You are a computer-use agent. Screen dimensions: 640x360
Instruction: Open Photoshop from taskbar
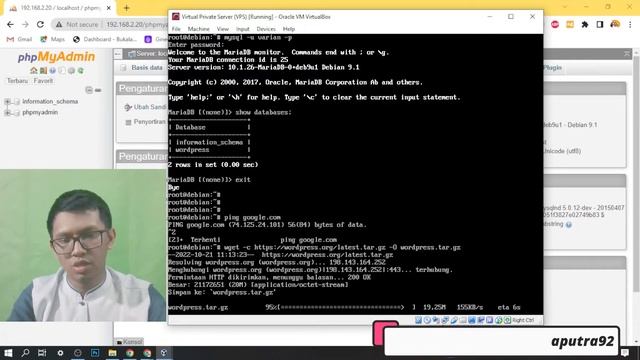[95, 353]
